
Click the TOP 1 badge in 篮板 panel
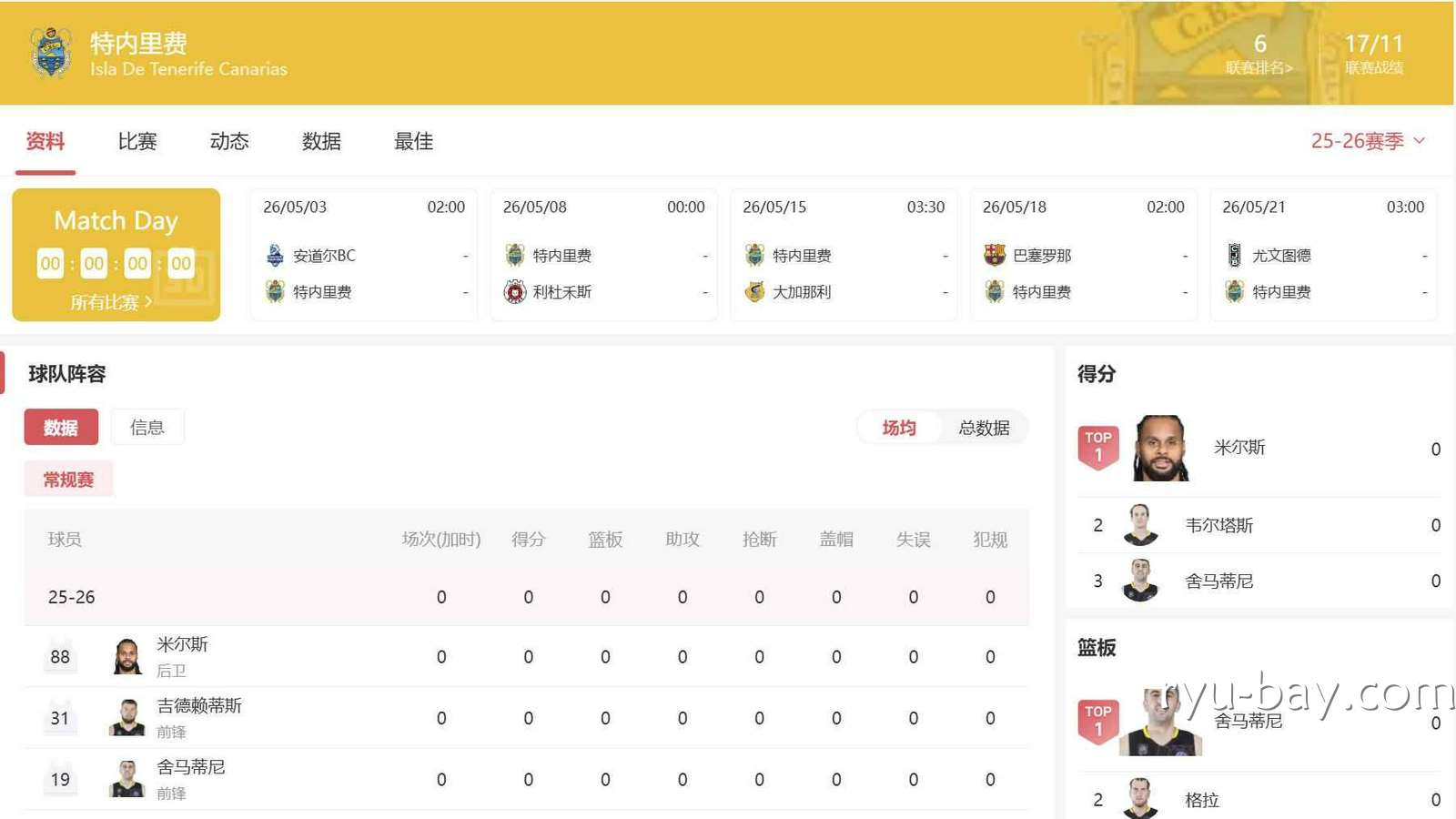[1098, 722]
